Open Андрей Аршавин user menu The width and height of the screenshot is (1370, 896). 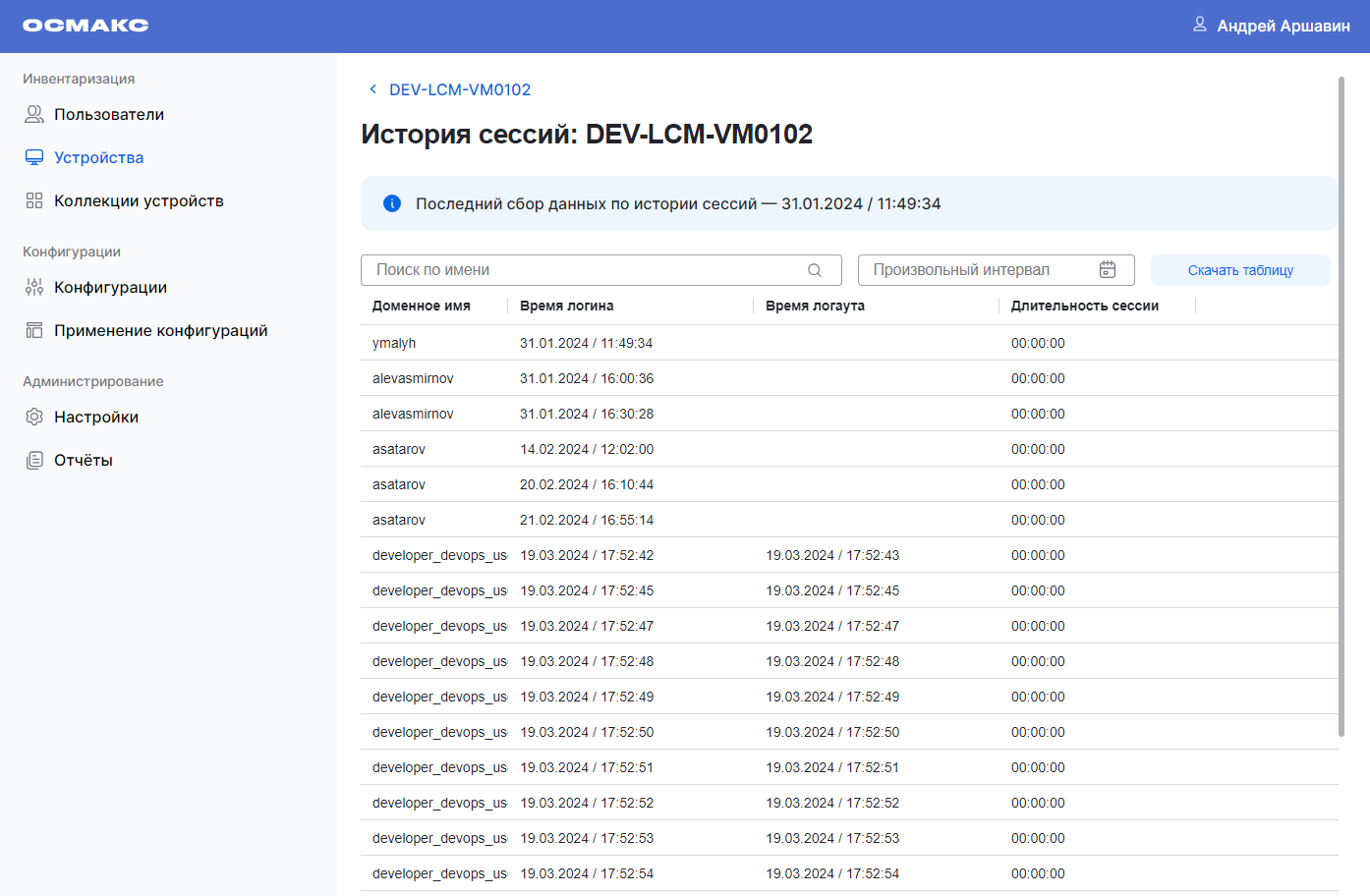click(1283, 26)
